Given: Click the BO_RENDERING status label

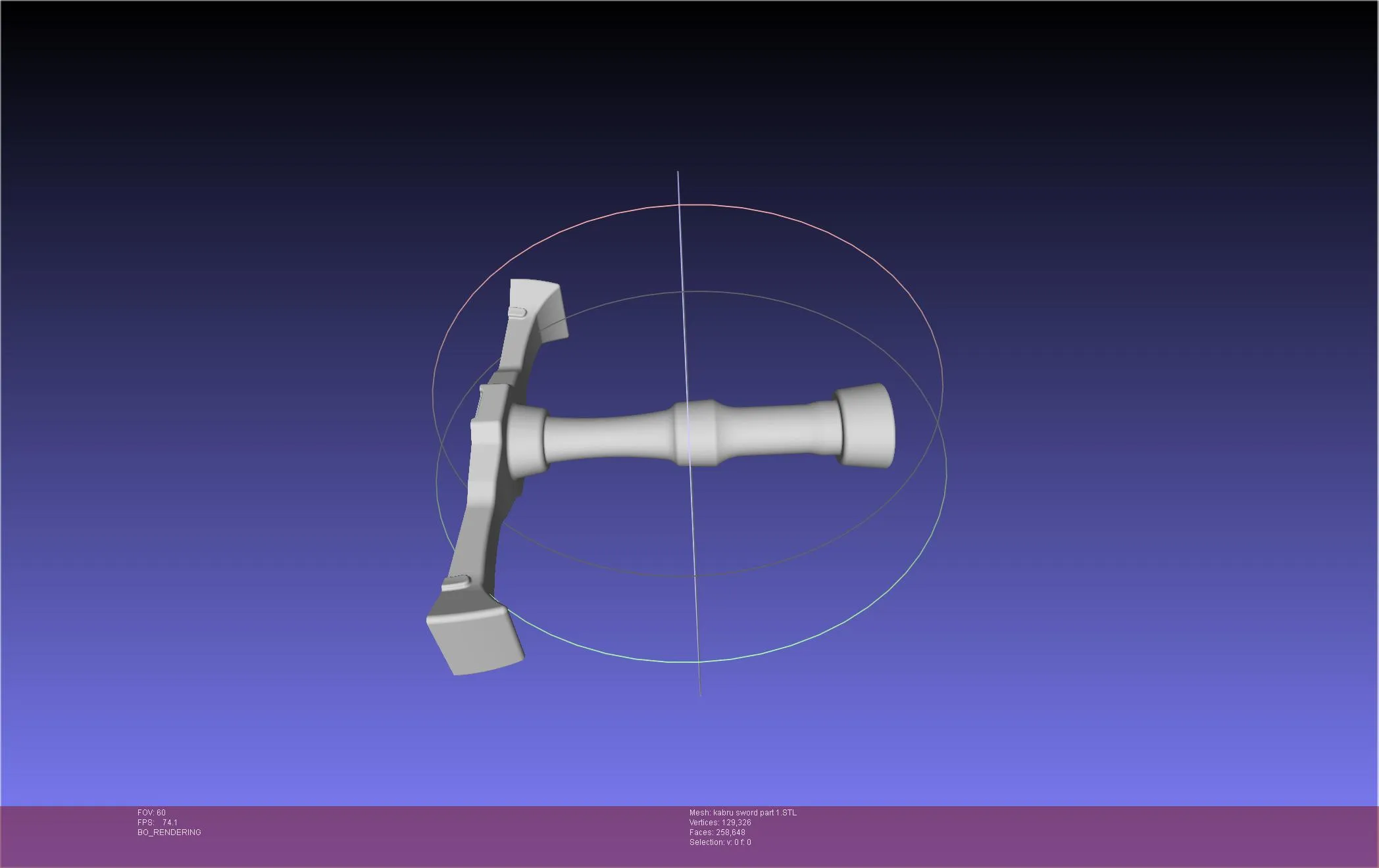Looking at the screenshot, I should click(169, 832).
